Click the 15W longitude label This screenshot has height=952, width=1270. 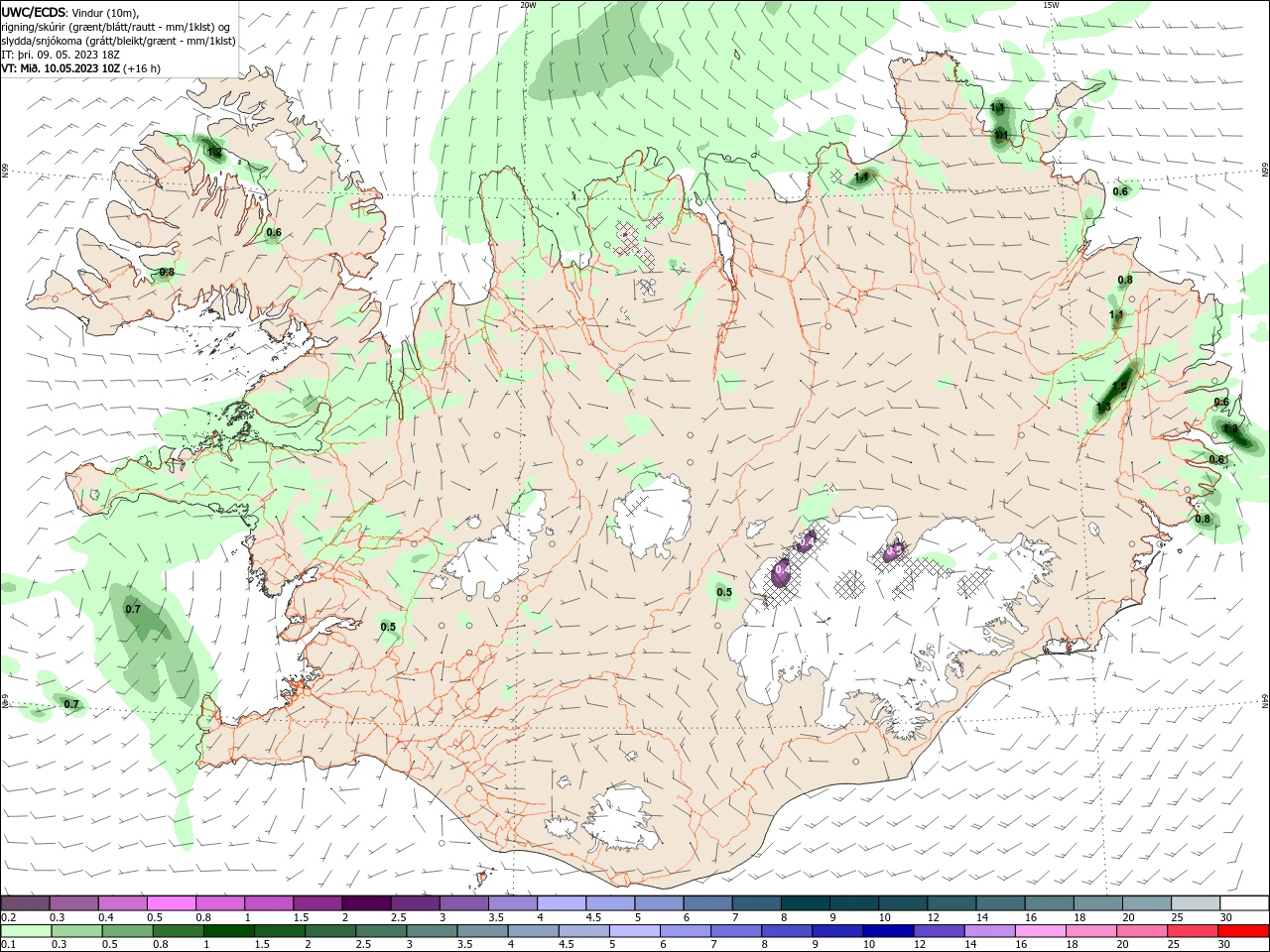[x=1051, y=5]
